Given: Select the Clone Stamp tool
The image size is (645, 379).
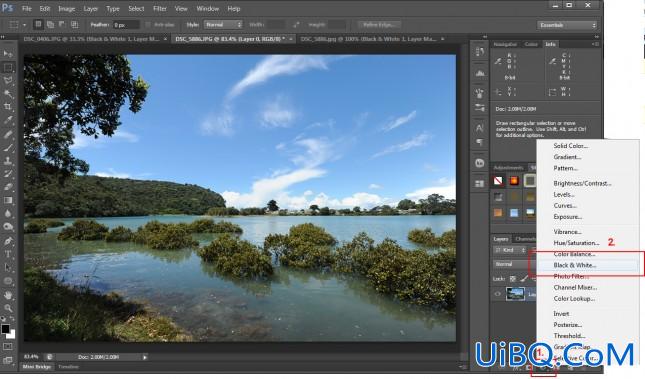Looking at the screenshot, I should tap(8, 160).
